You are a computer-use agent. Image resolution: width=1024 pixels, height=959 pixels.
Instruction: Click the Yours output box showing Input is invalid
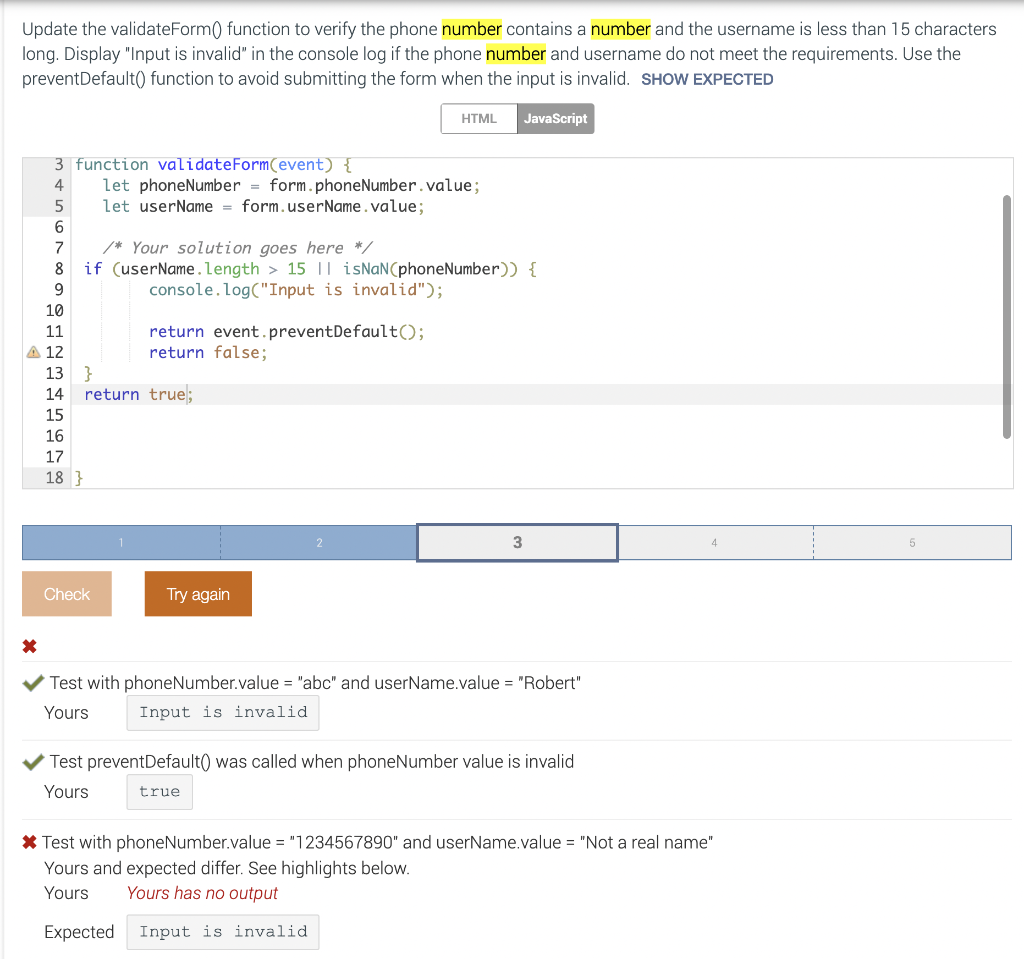tap(222, 711)
